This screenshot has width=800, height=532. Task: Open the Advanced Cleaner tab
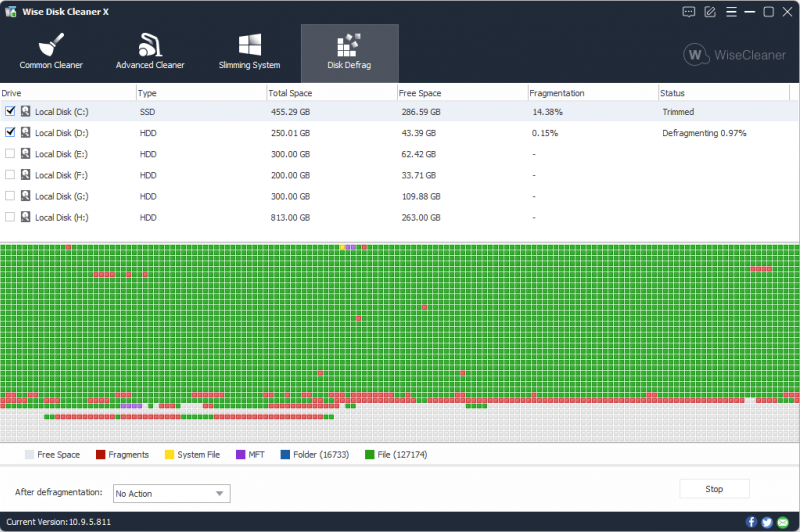[150, 53]
